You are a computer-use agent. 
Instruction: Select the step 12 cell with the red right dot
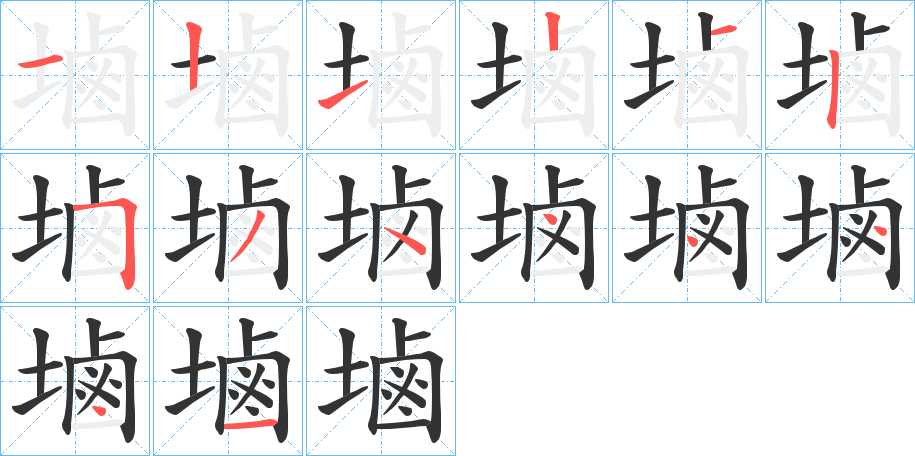[x=840, y=228]
